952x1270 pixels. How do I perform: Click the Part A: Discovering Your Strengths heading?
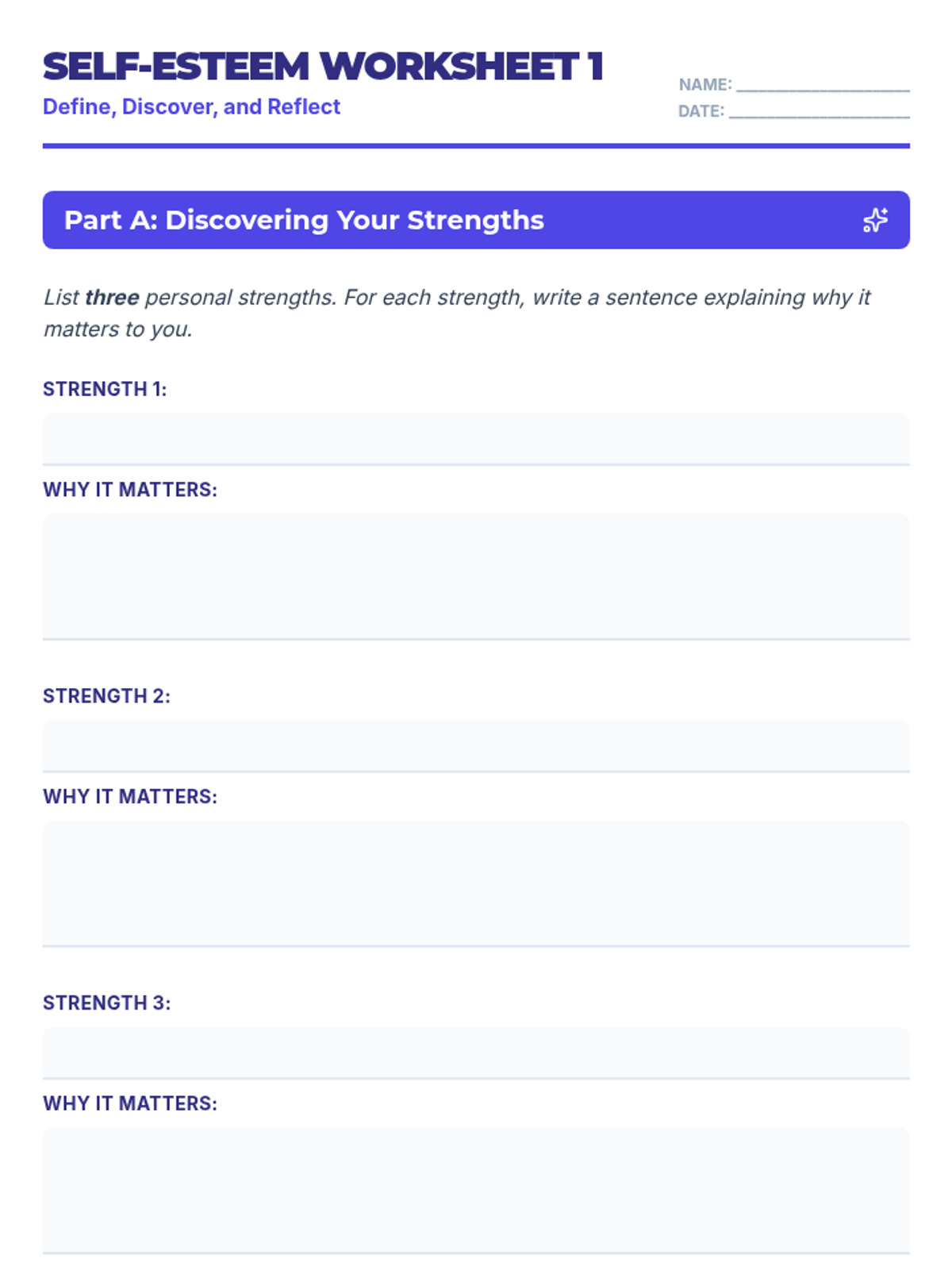point(304,220)
